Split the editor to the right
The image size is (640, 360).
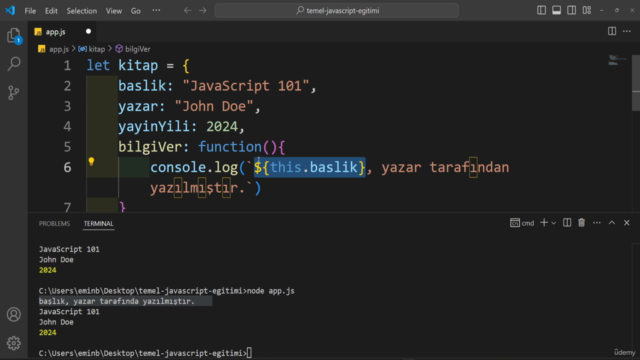(x=612, y=31)
